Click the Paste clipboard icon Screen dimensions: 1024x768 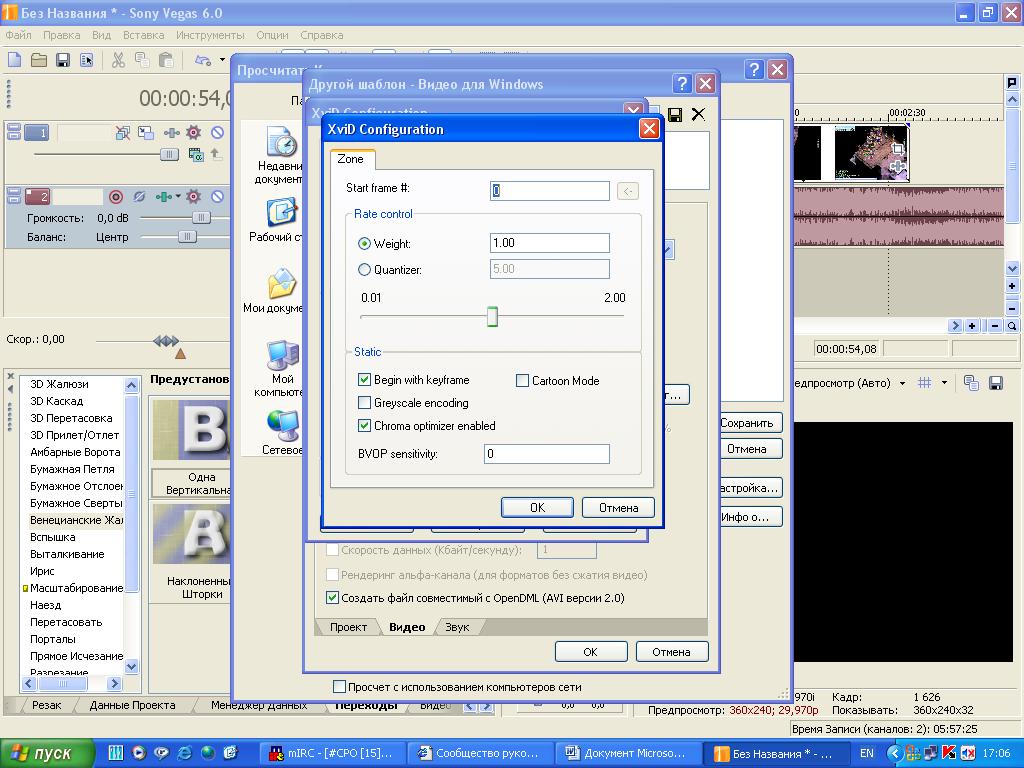(x=167, y=60)
